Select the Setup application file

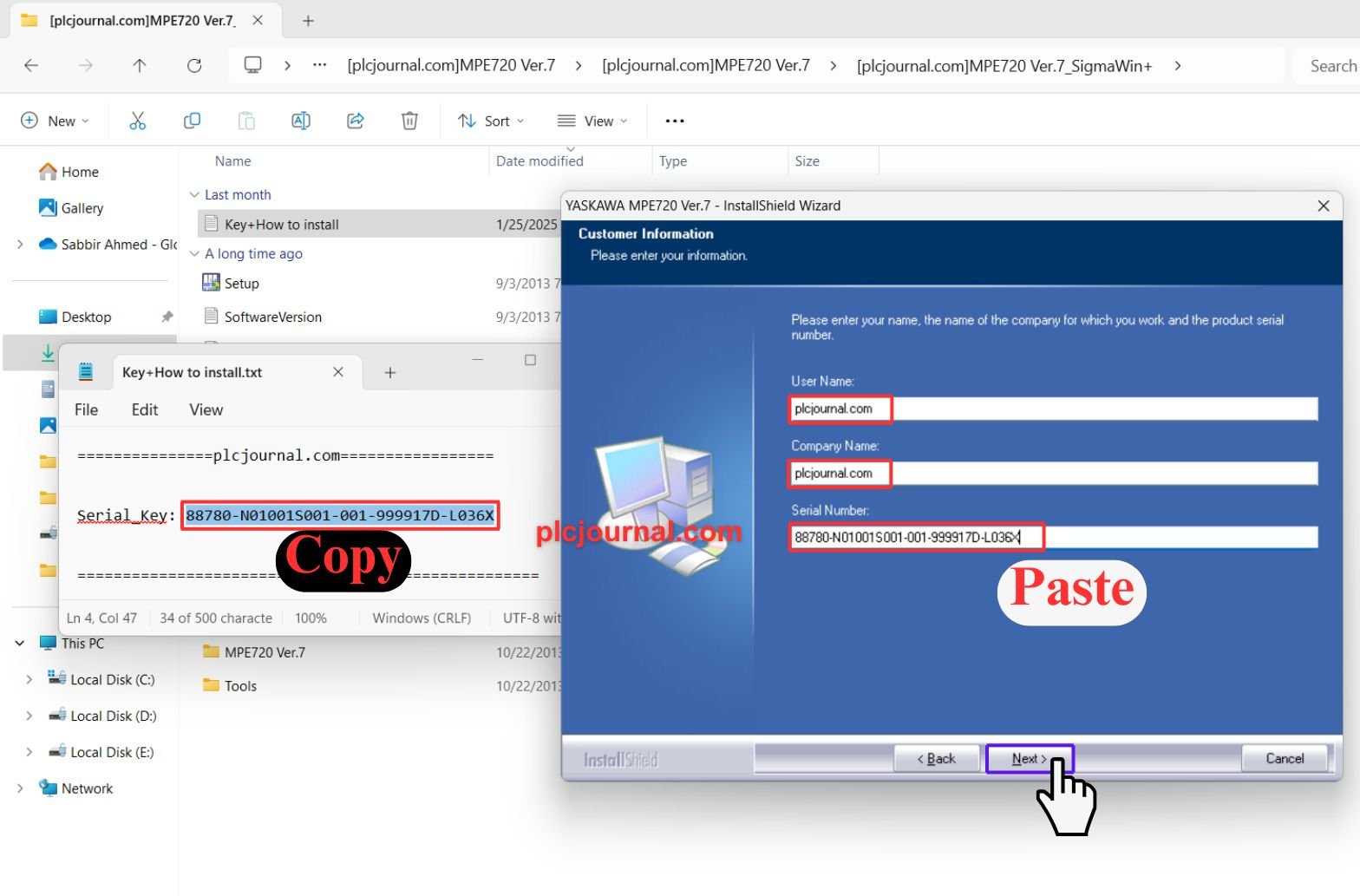[x=231, y=283]
